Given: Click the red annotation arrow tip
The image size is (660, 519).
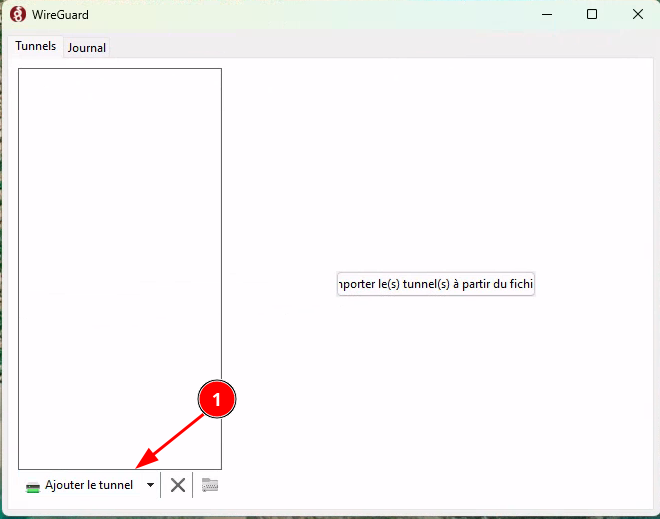Looking at the screenshot, I should pyautogui.click(x=138, y=466).
